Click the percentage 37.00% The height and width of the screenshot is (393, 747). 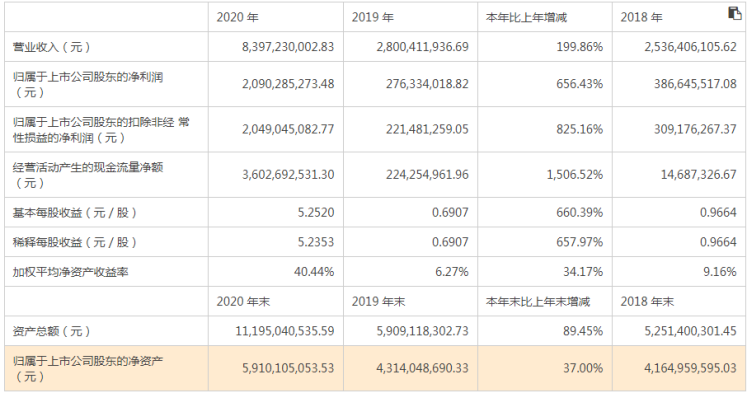pyautogui.click(x=583, y=368)
